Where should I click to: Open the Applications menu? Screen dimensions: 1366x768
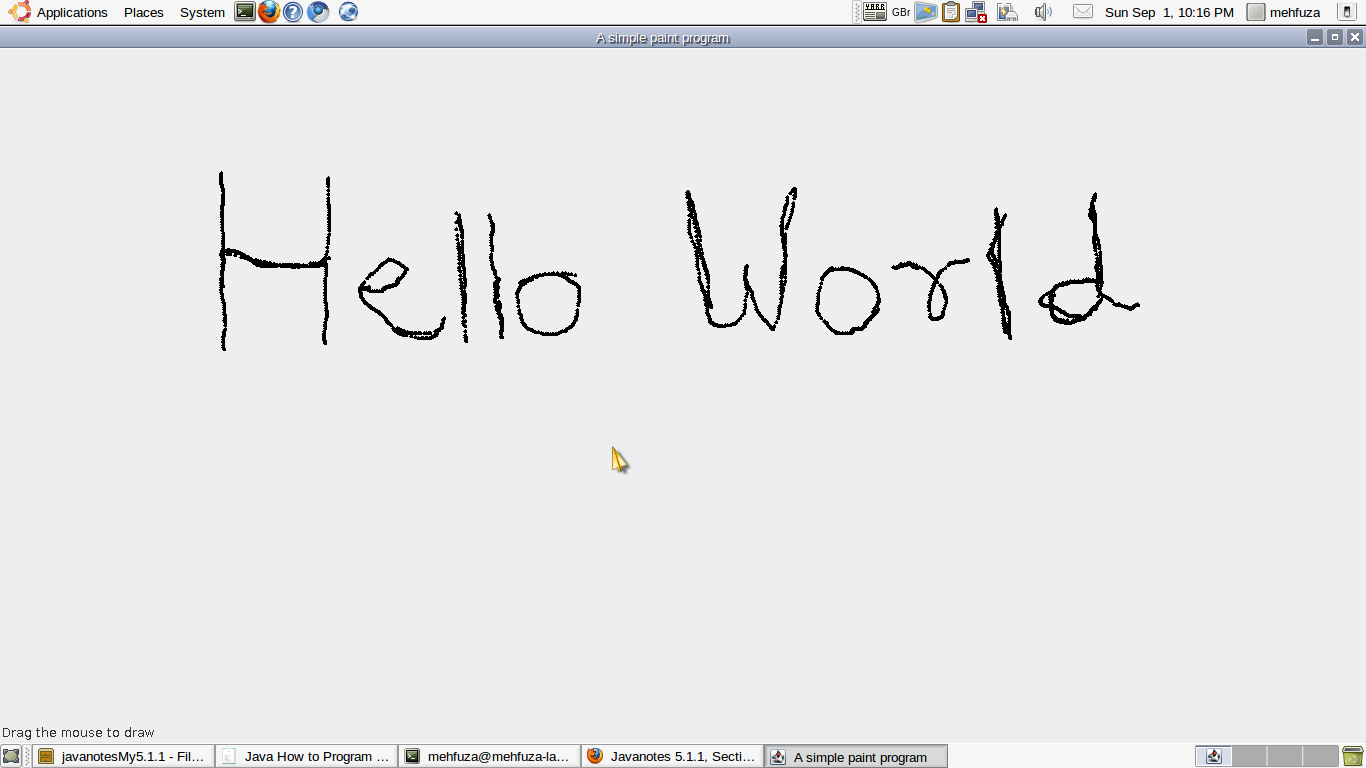click(x=60, y=12)
